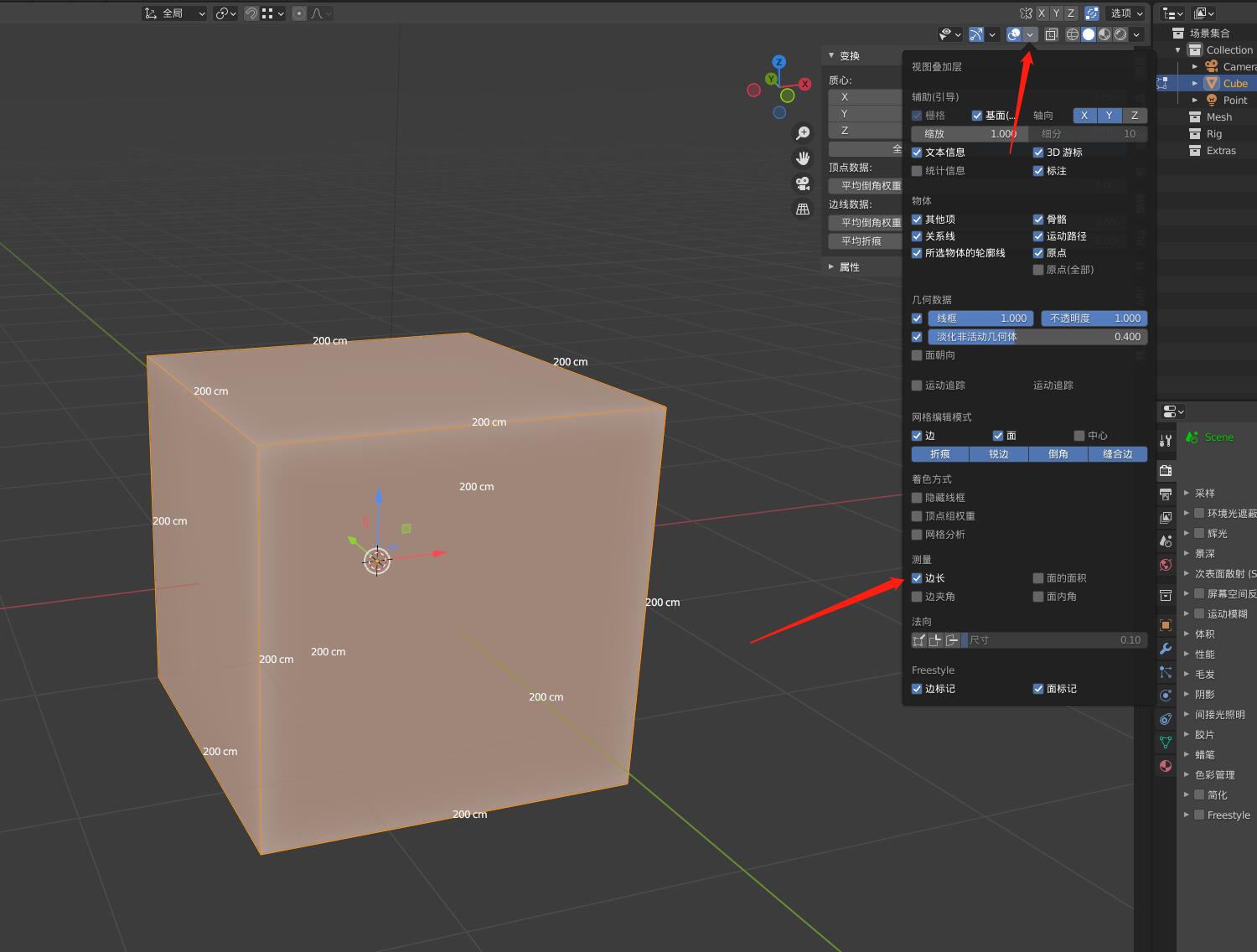
Task: Enable the 面的面积 checkbox
Action: click(x=1038, y=578)
